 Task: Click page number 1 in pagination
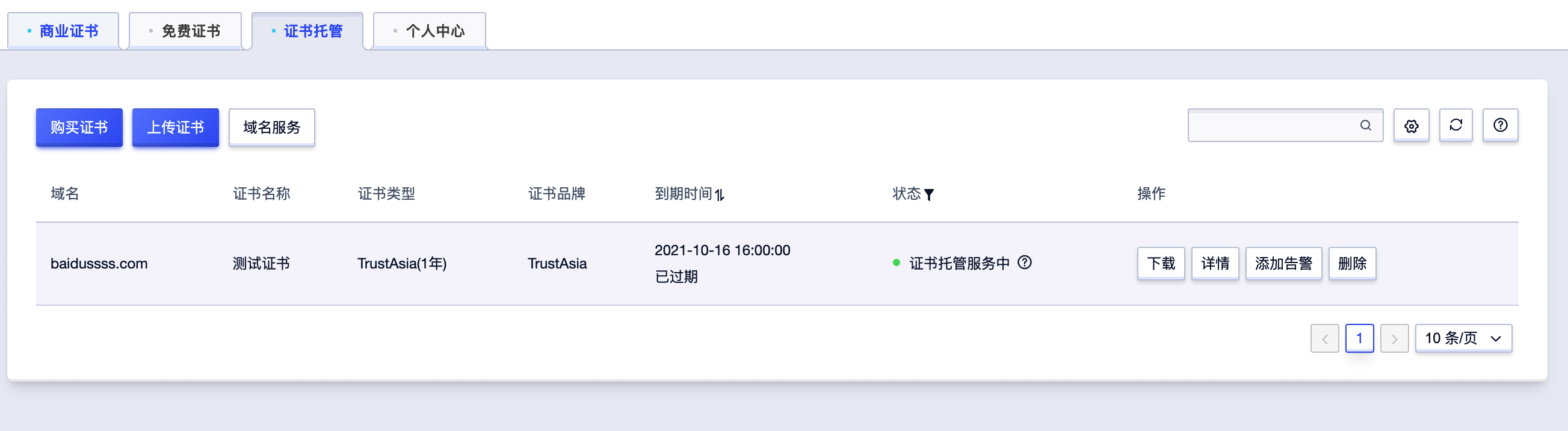tap(1360, 338)
